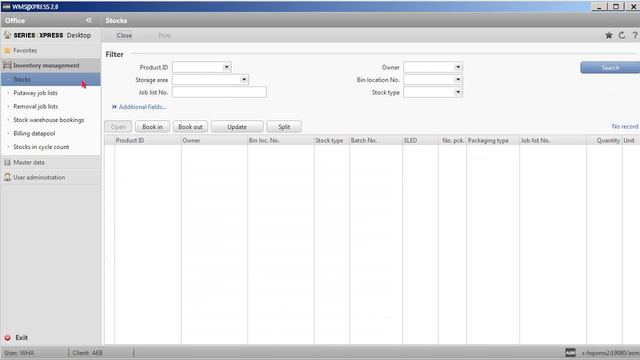The width and height of the screenshot is (640, 360).
Task: Open Storage area dropdown
Action: (244, 80)
